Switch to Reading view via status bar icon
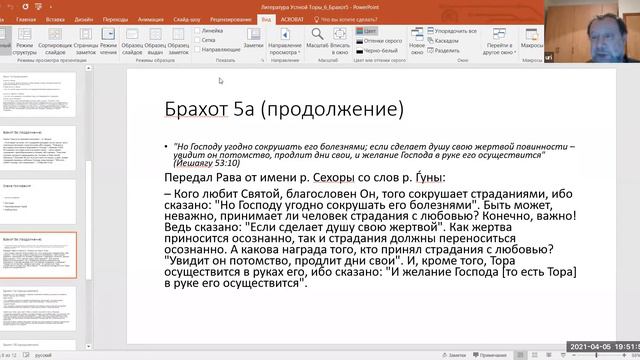The width and height of the screenshot is (640, 360). tap(549, 355)
